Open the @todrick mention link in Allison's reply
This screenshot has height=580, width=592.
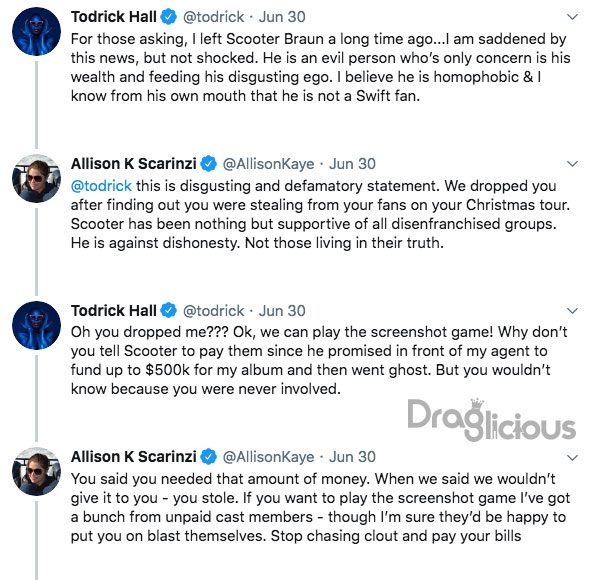(x=101, y=186)
